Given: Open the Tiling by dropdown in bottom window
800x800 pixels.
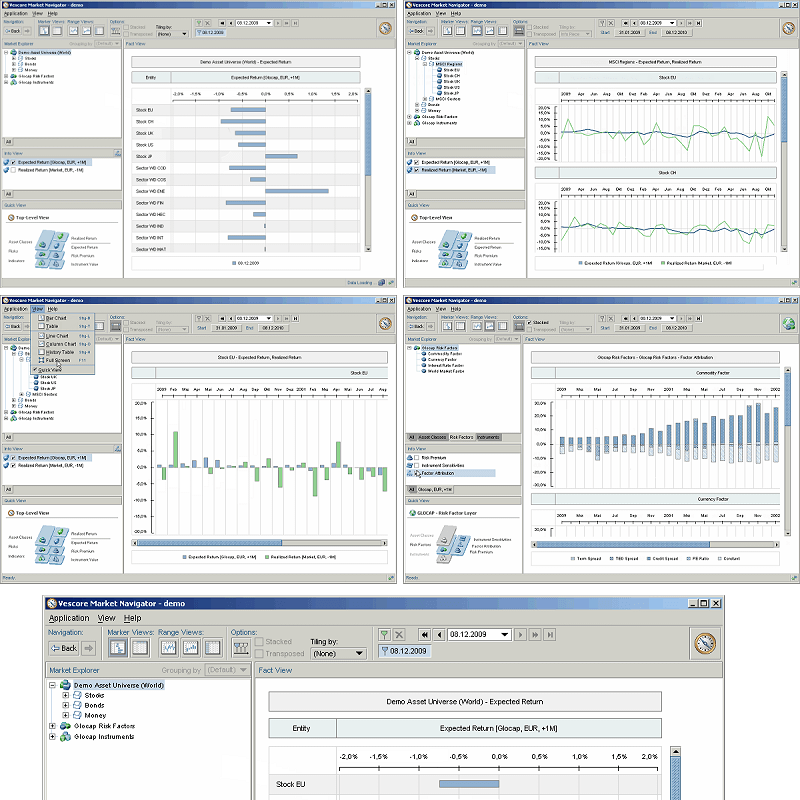Looking at the screenshot, I should coord(335,653).
